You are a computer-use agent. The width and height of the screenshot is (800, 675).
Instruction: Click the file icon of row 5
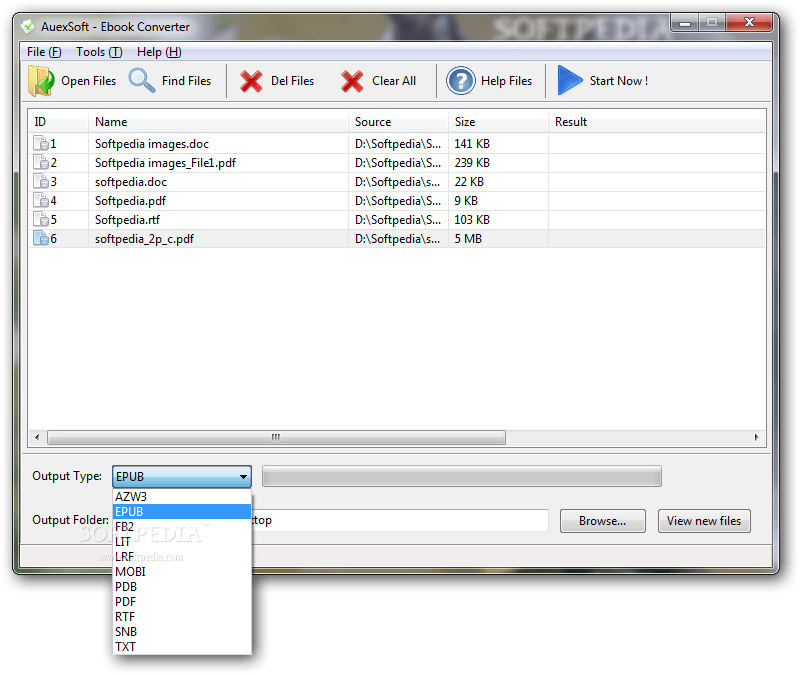tap(41, 219)
